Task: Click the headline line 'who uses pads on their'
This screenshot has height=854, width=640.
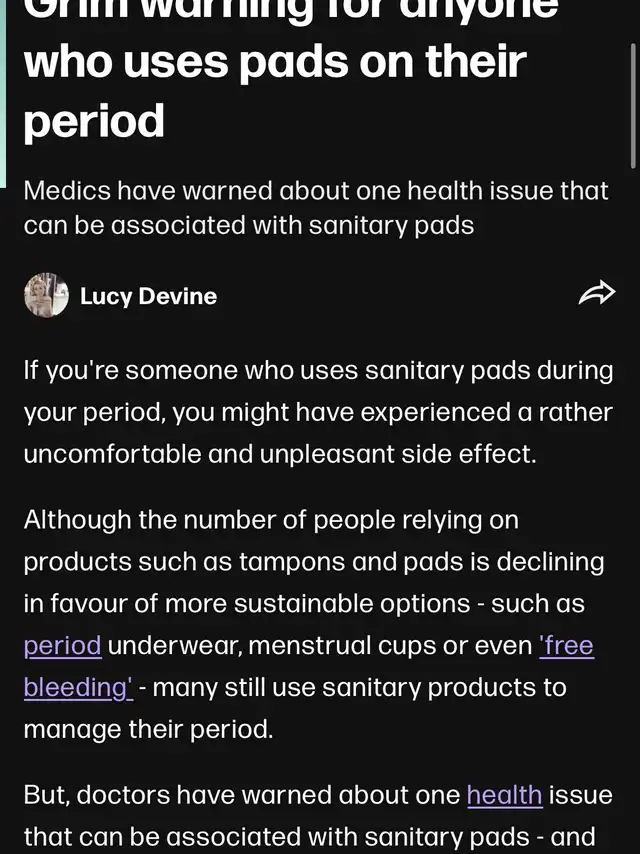Action: [x=274, y=62]
